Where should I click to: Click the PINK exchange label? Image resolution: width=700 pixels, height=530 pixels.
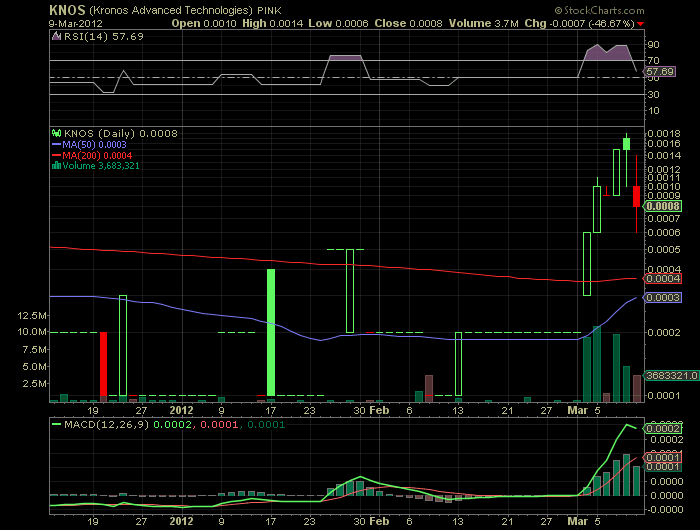coord(269,10)
